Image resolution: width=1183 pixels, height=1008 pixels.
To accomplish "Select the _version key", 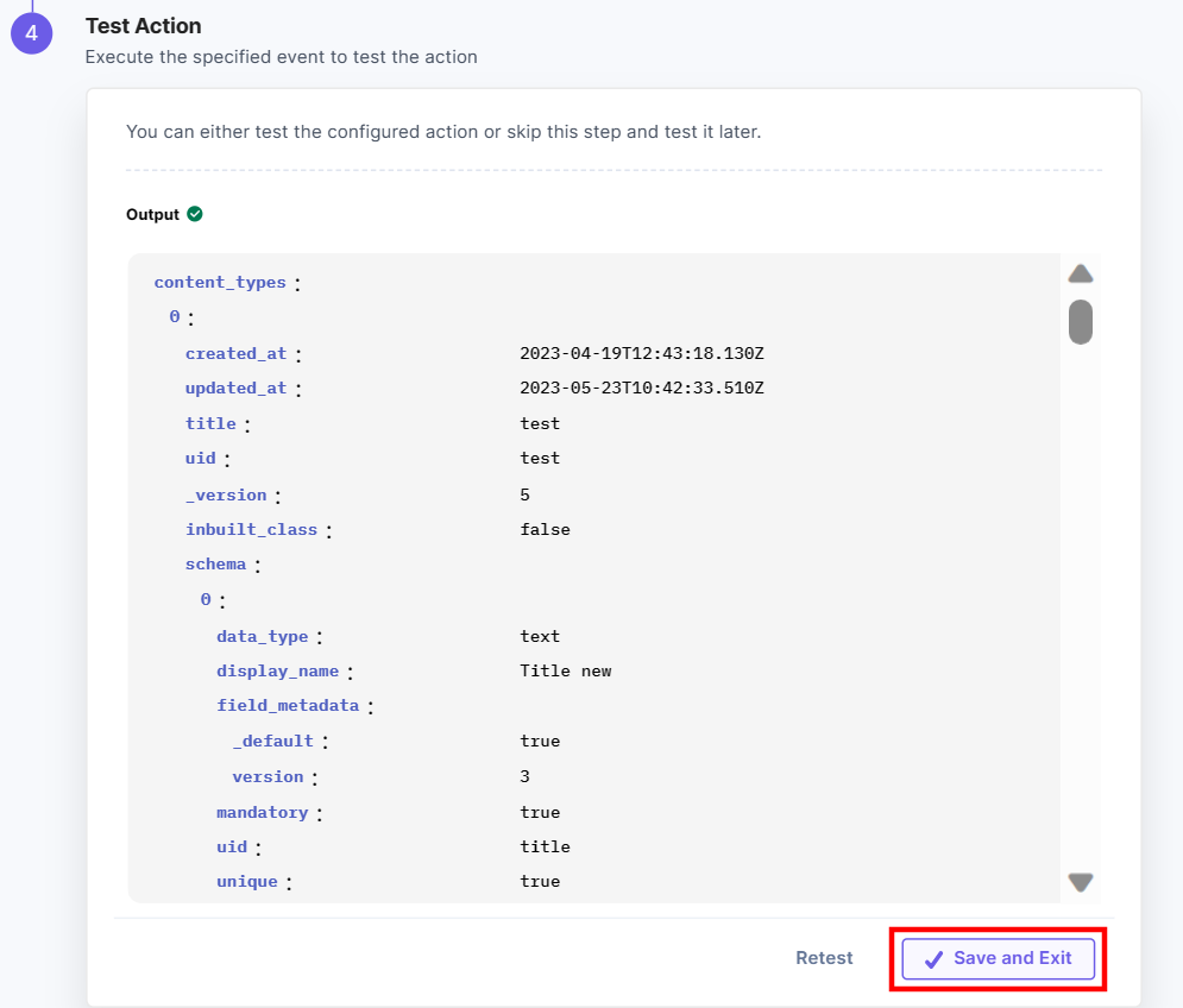I will tap(226, 495).
